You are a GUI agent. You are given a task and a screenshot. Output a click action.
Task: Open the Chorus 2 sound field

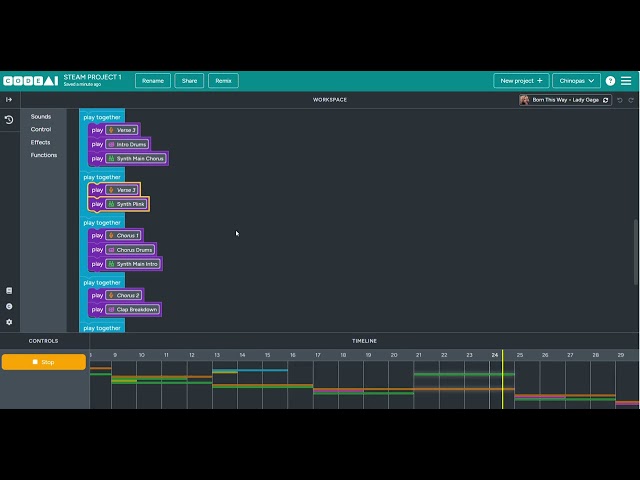coord(124,295)
